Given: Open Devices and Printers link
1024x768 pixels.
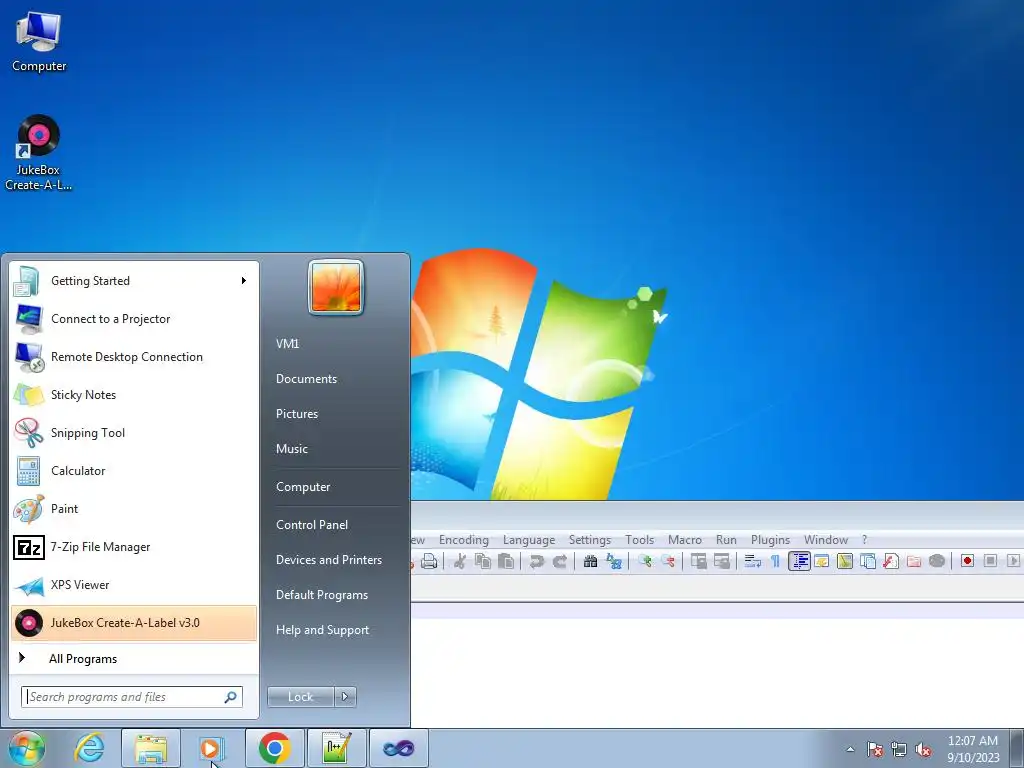Looking at the screenshot, I should (328, 560).
